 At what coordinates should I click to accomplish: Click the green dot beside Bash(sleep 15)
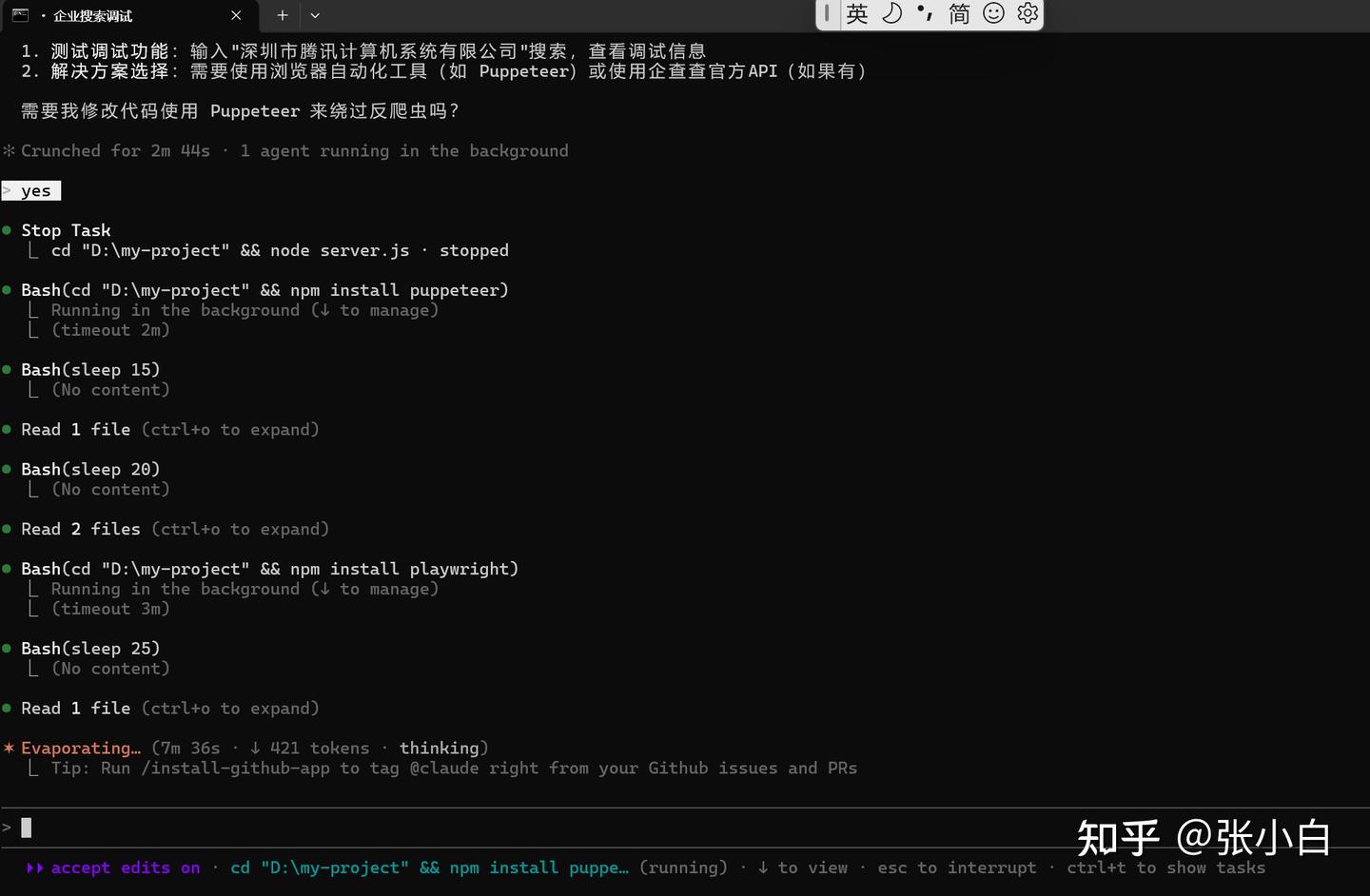tap(8, 369)
